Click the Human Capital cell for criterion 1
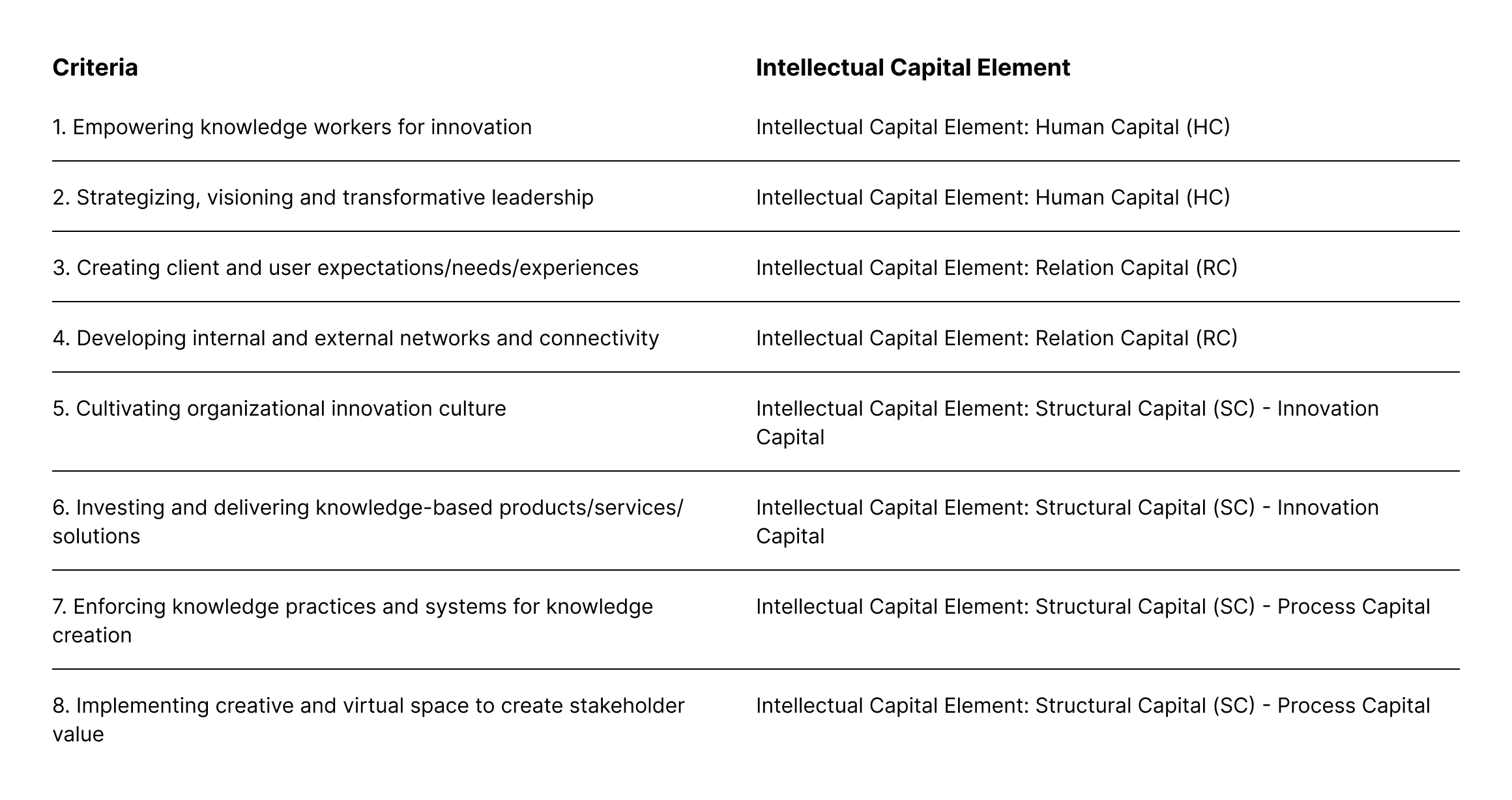1512x800 pixels. [993, 127]
